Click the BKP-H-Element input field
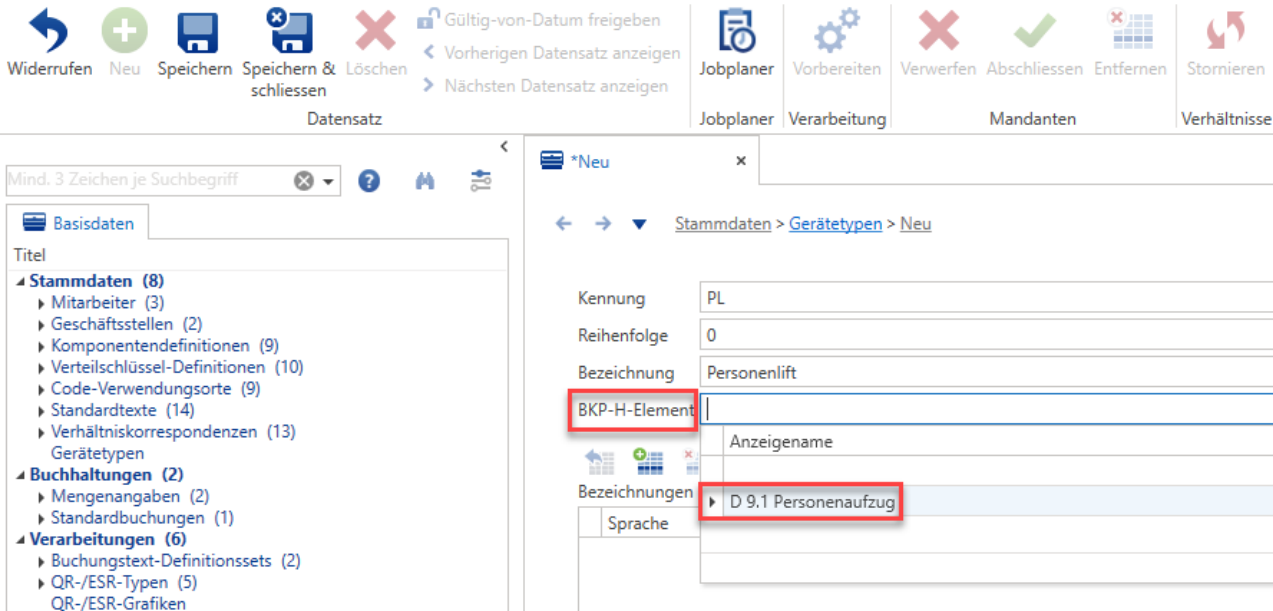 click(x=985, y=409)
